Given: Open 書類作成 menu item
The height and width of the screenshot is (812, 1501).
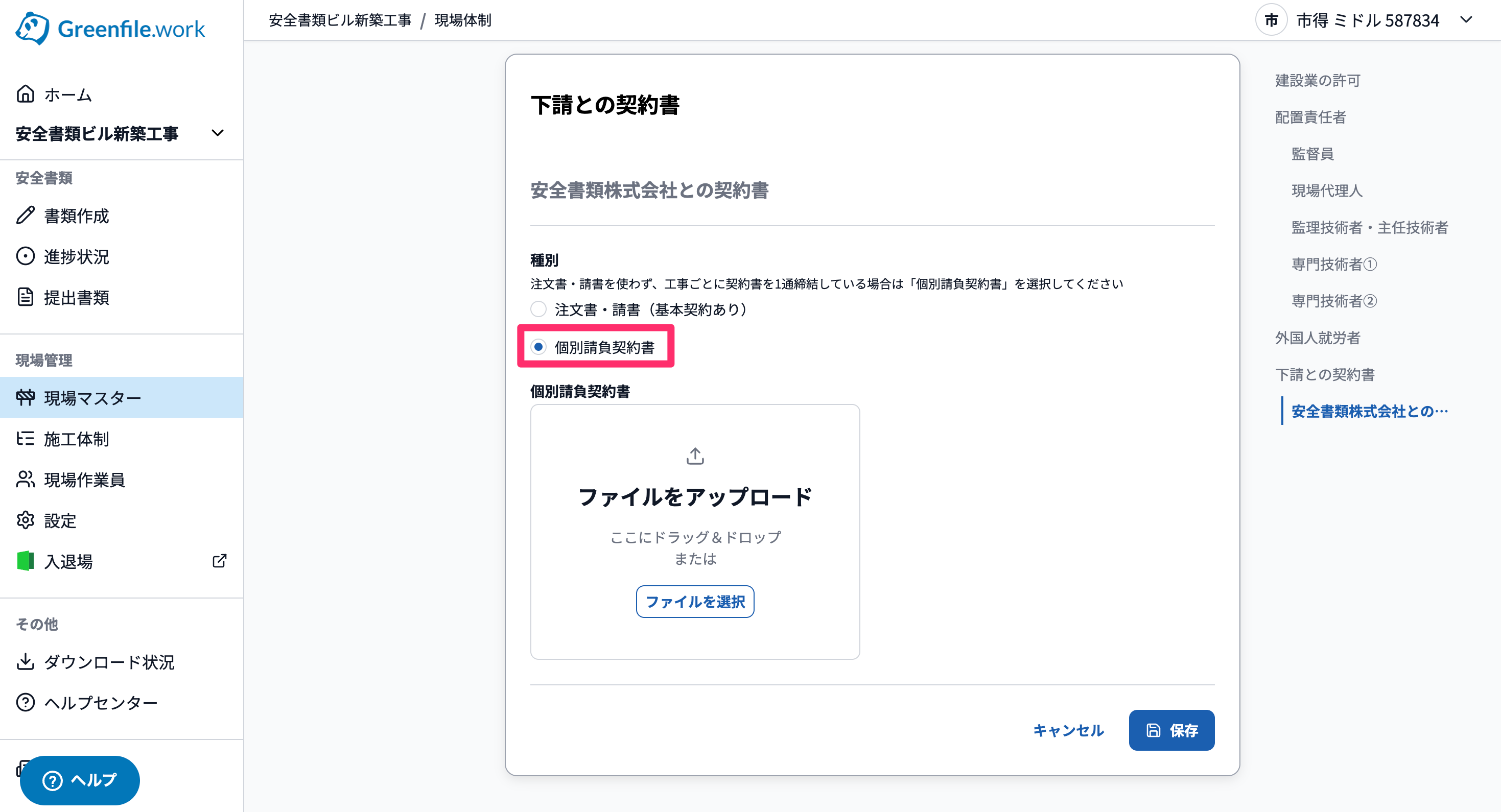Looking at the screenshot, I should [x=121, y=216].
